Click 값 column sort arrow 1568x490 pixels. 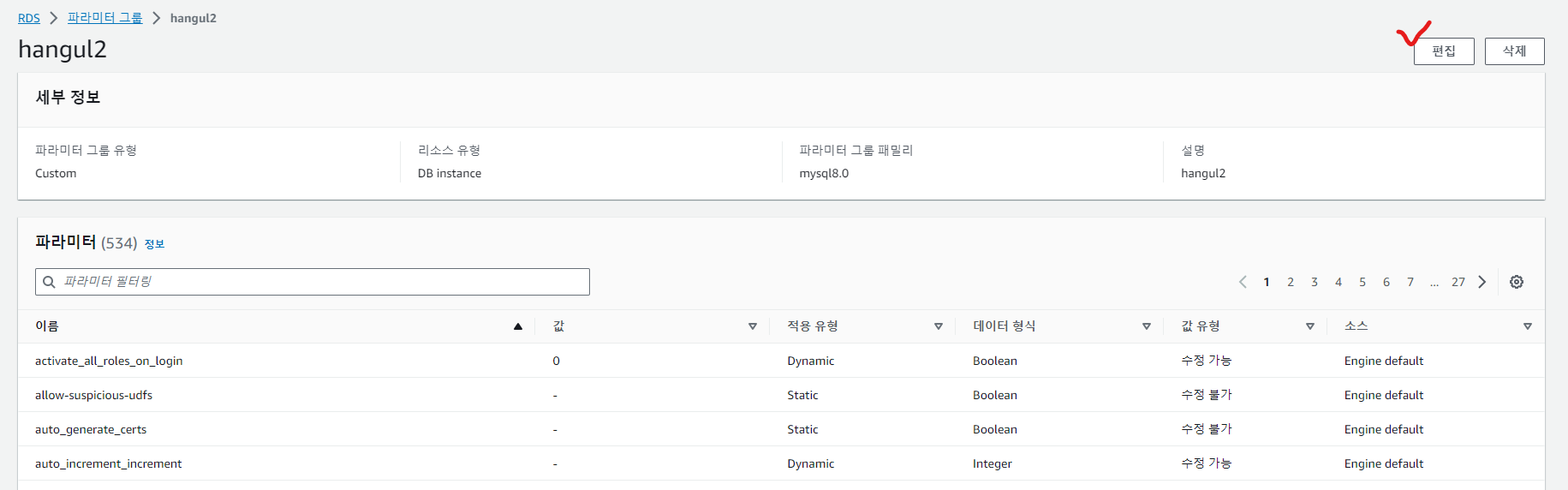coord(752,326)
